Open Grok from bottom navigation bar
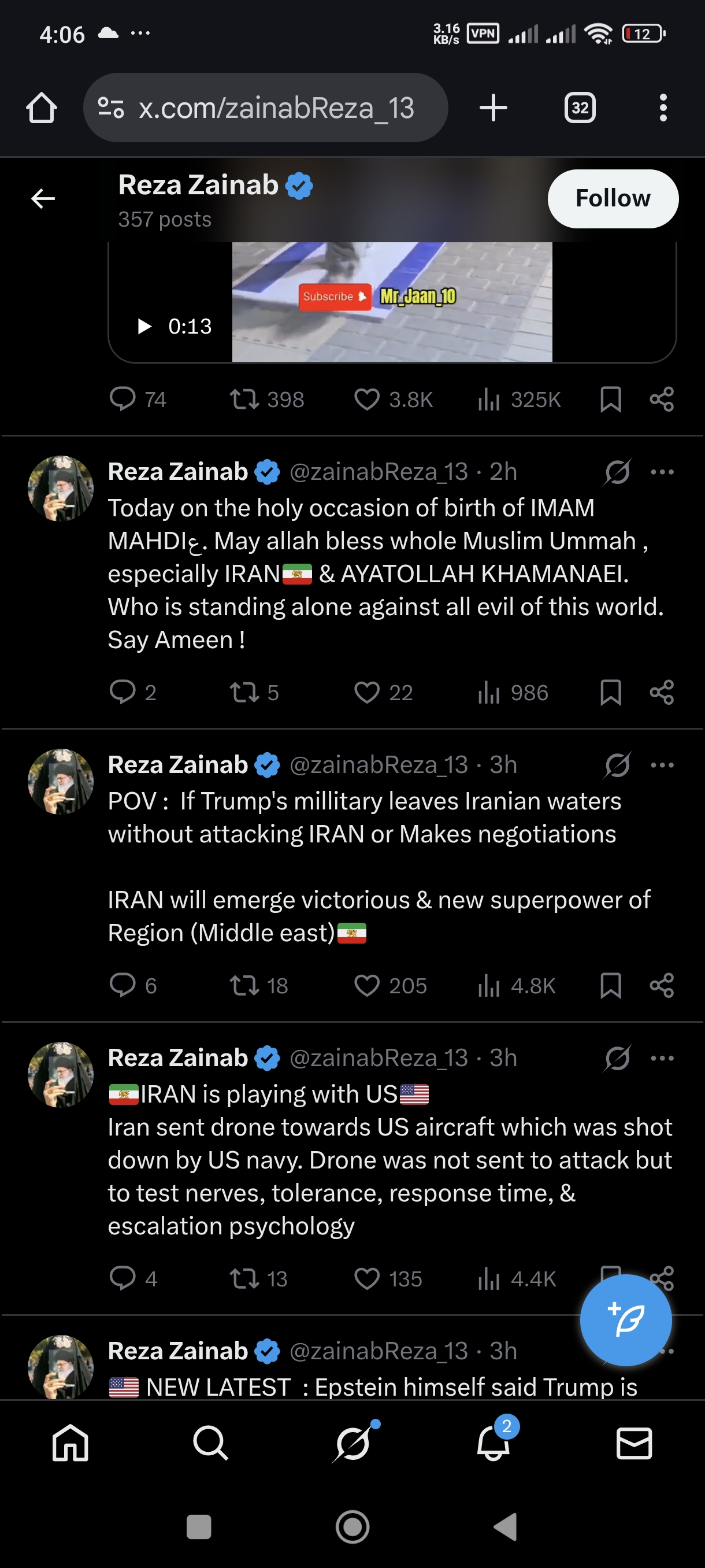Screen dimensions: 705x1568 point(353,1443)
